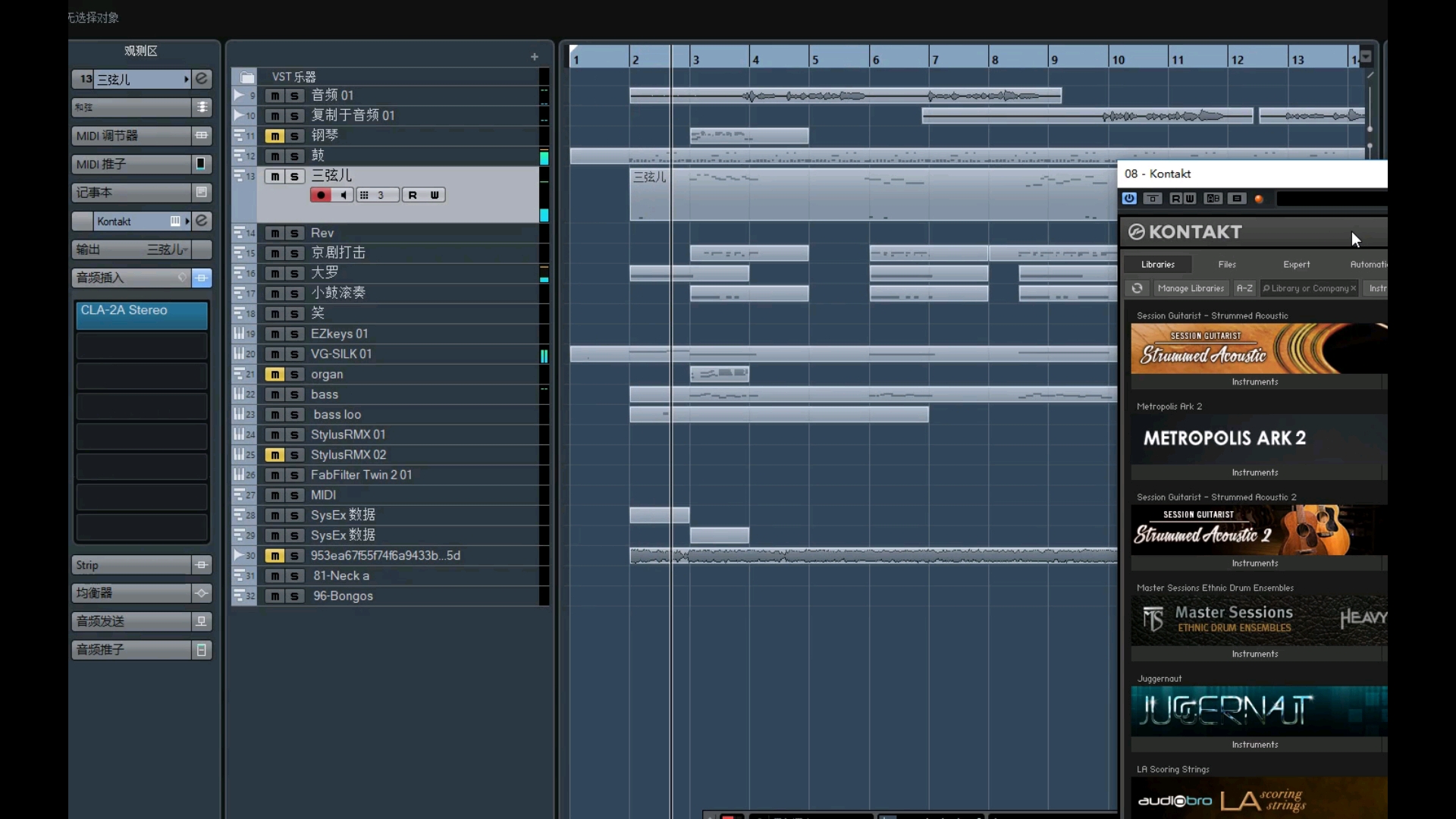The width and height of the screenshot is (1456, 819).
Task: Click the Strip section header in the inspector
Action: 132,565
